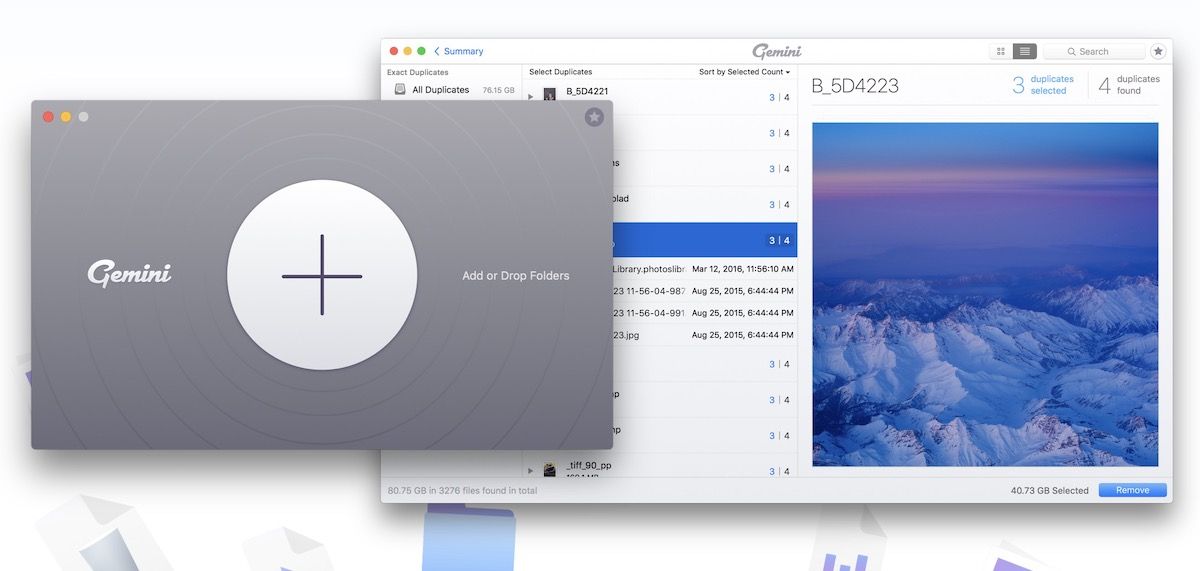Image resolution: width=1200 pixels, height=571 pixels.
Task: Go back to Summary
Action: (x=458, y=51)
